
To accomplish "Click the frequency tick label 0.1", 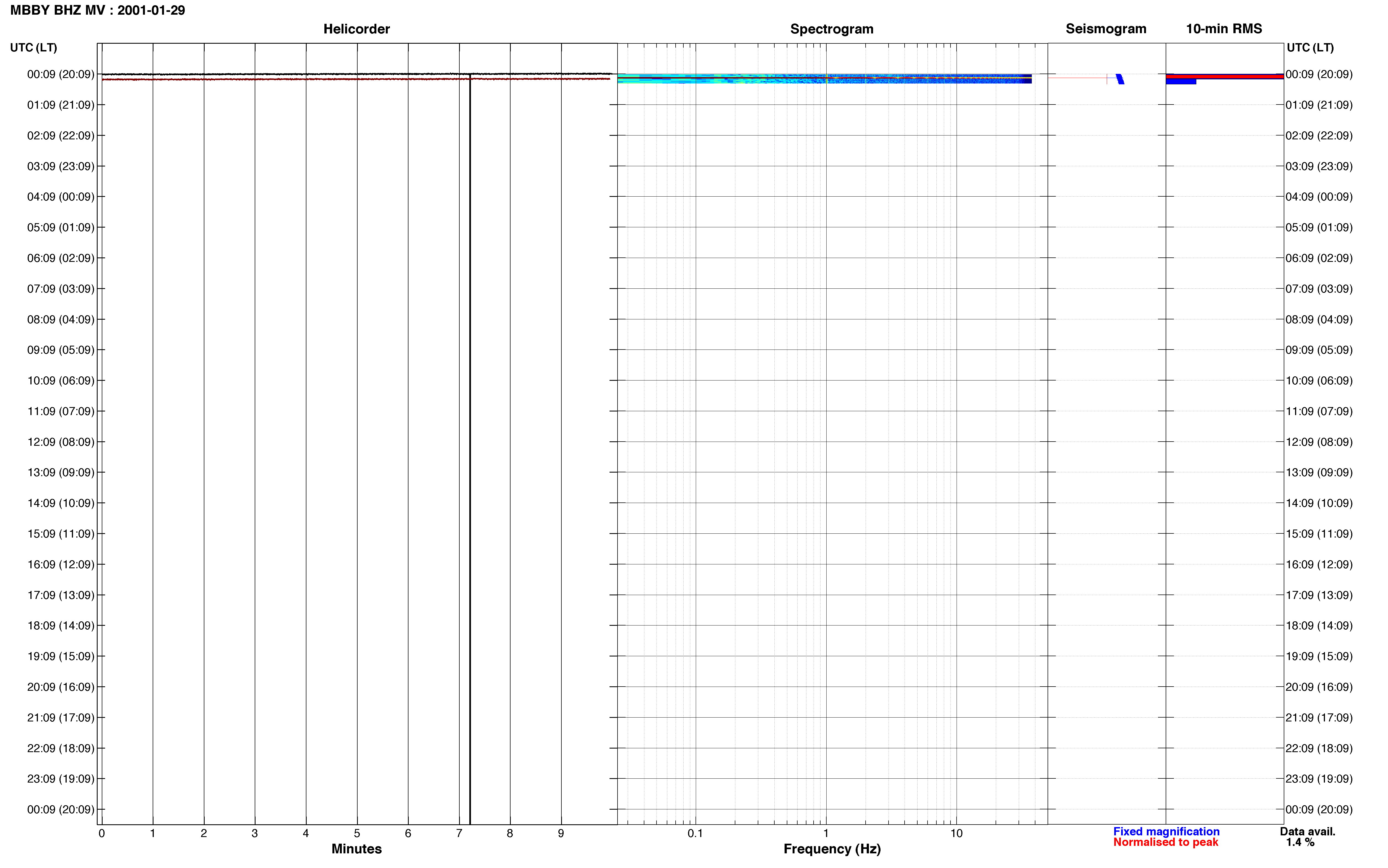I will (x=695, y=833).
